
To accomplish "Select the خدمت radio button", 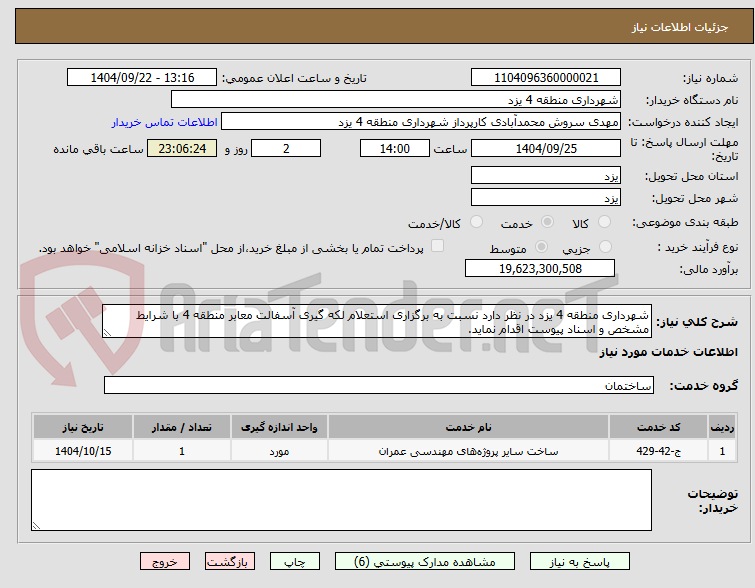I will coord(547,222).
